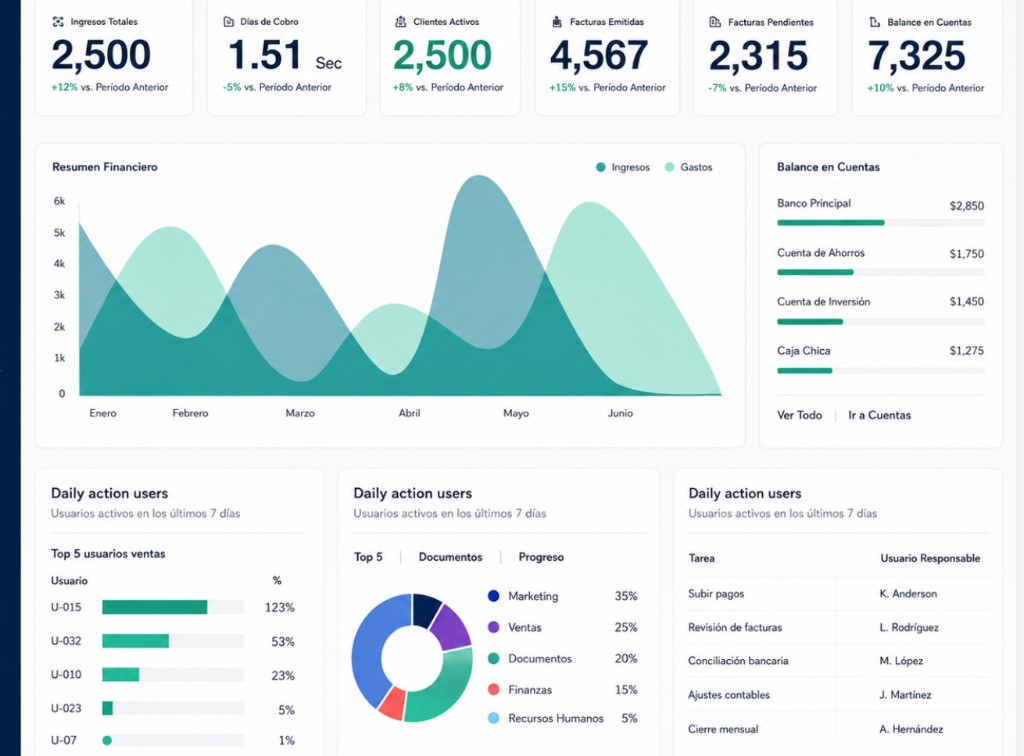Click the Top 5 usuarios ventas heading
Image resolution: width=1024 pixels, height=756 pixels.
108,554
